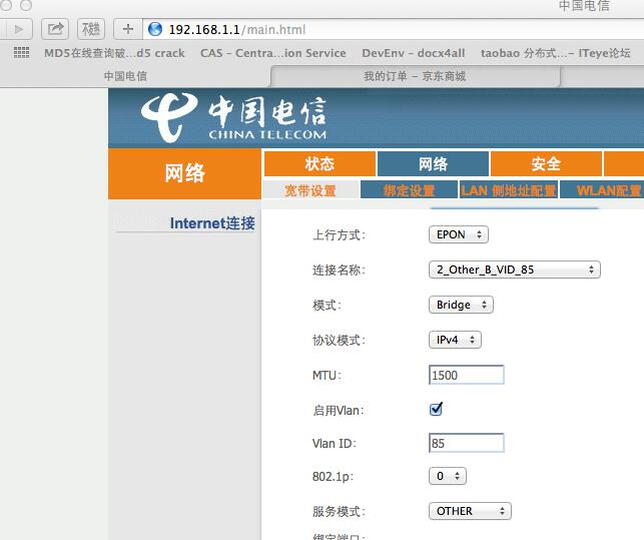
Task: Toggle the 启用Vlan checkbox
Action: coord(436,409)
